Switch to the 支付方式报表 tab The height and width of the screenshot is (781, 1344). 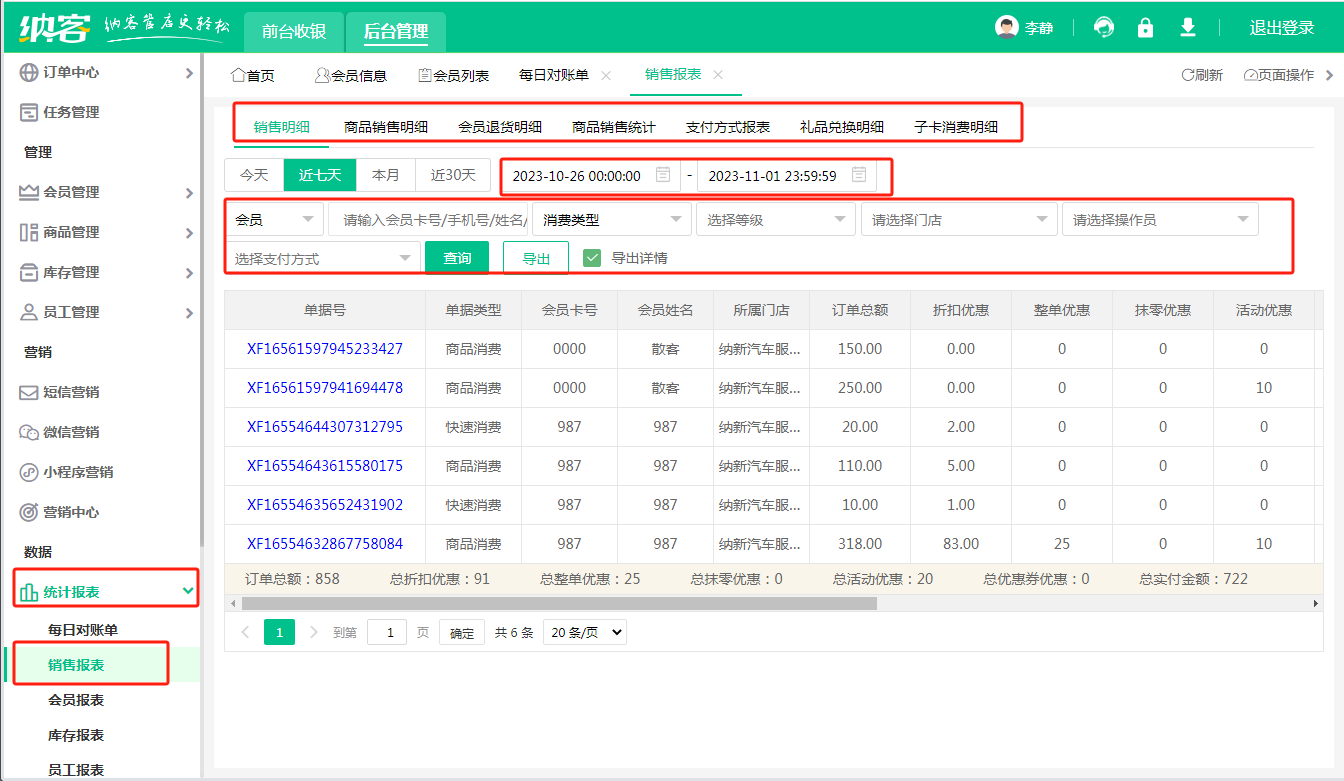[728, 127]
